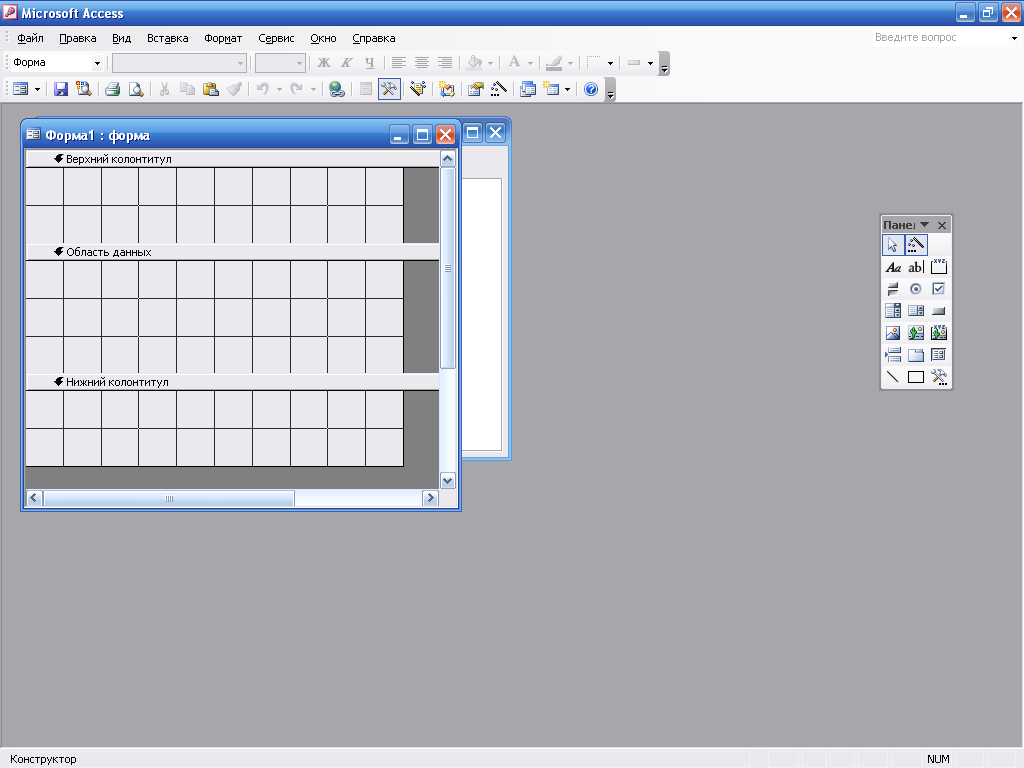Click the Redo arrow icon
The height and width of the screenshot is (768, 1024).
(296, 89)
